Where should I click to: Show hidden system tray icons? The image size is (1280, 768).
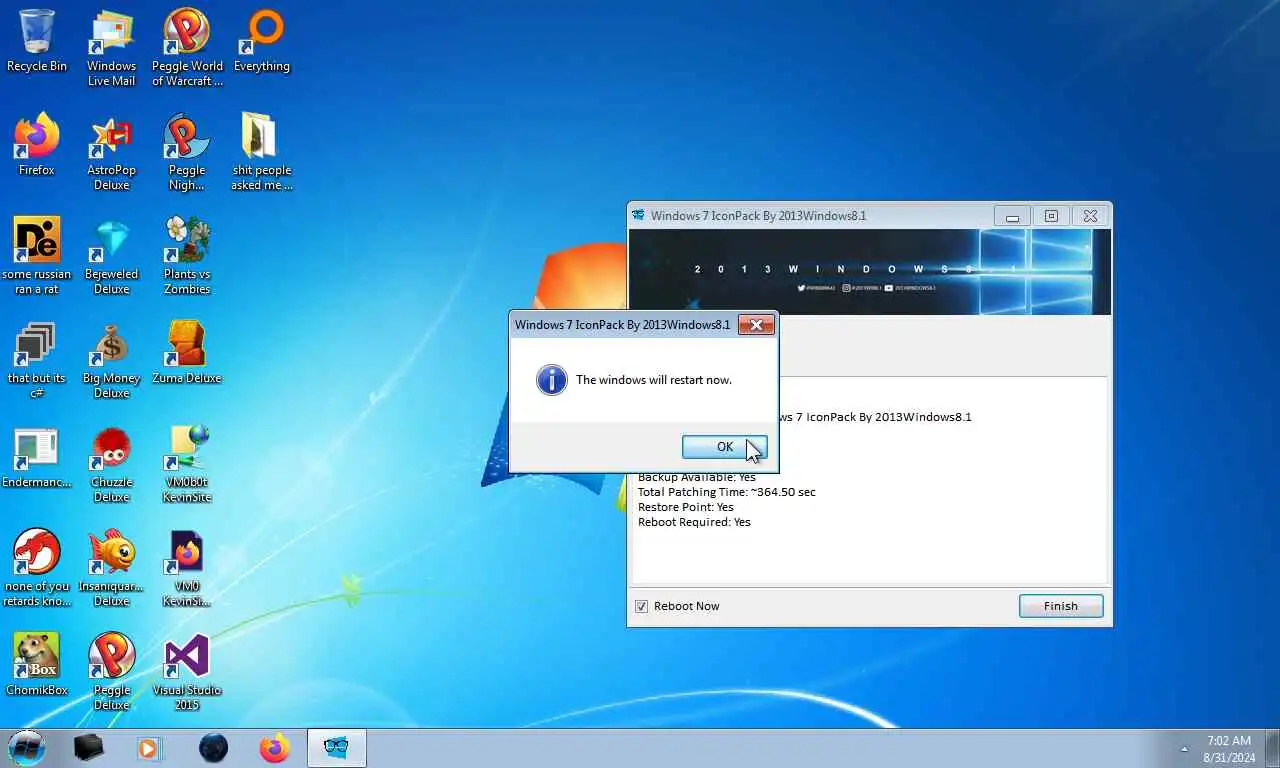tap(1184, 748)
